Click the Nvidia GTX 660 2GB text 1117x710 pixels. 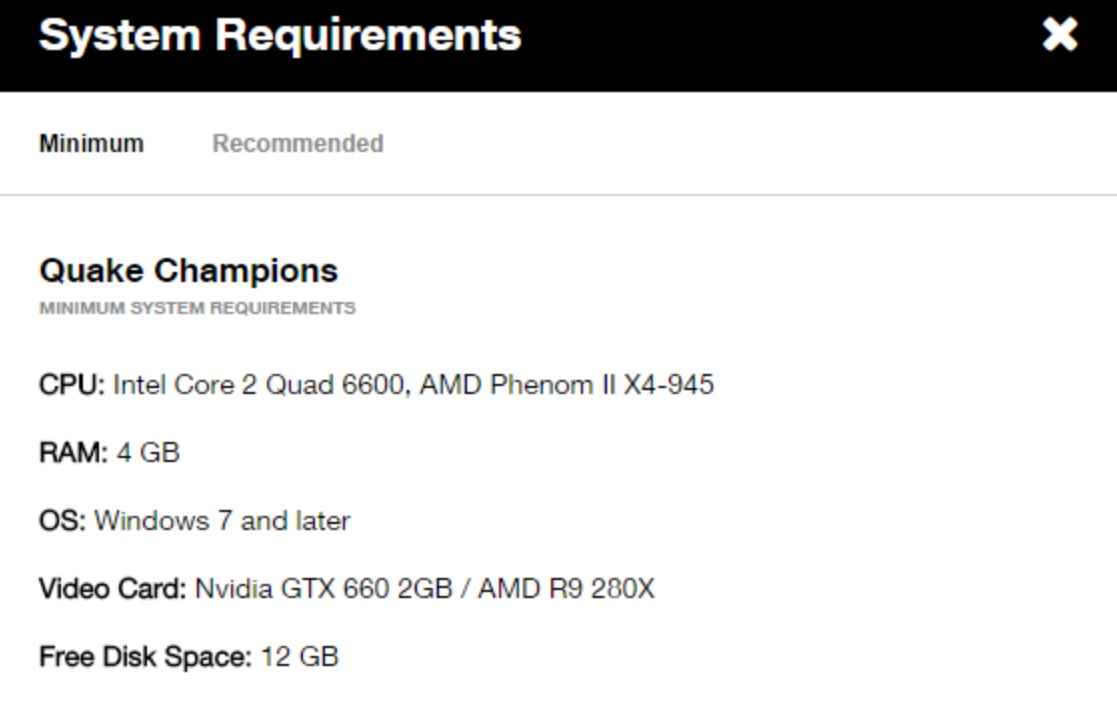click(323, 589)
